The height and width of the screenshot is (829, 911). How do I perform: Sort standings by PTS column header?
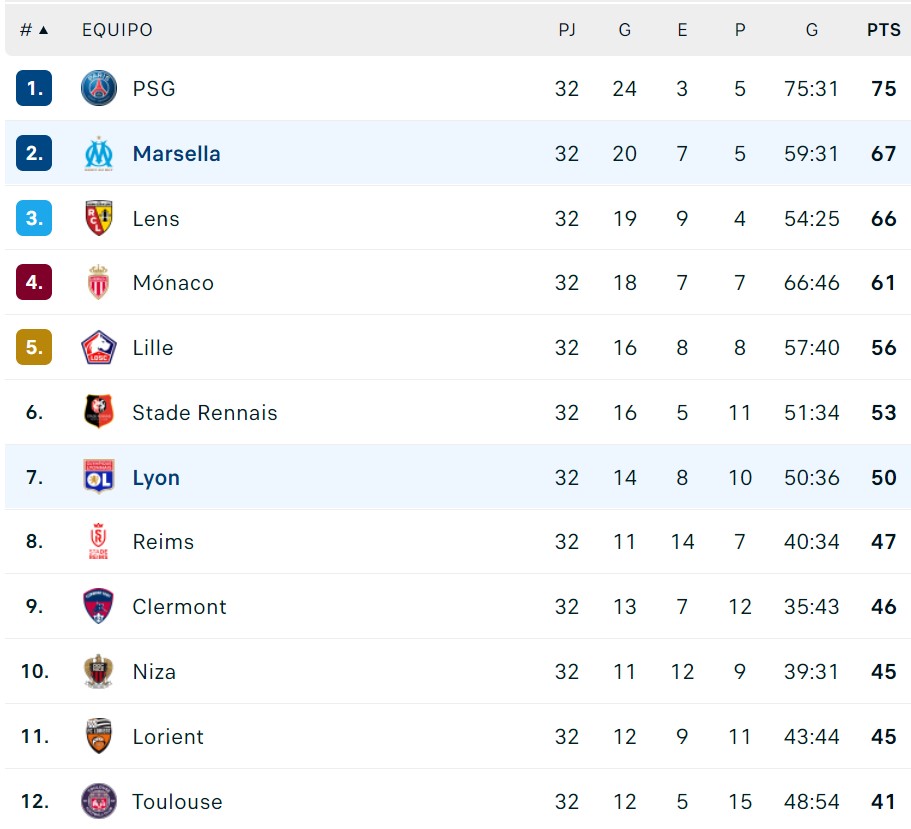click(883, 30)
